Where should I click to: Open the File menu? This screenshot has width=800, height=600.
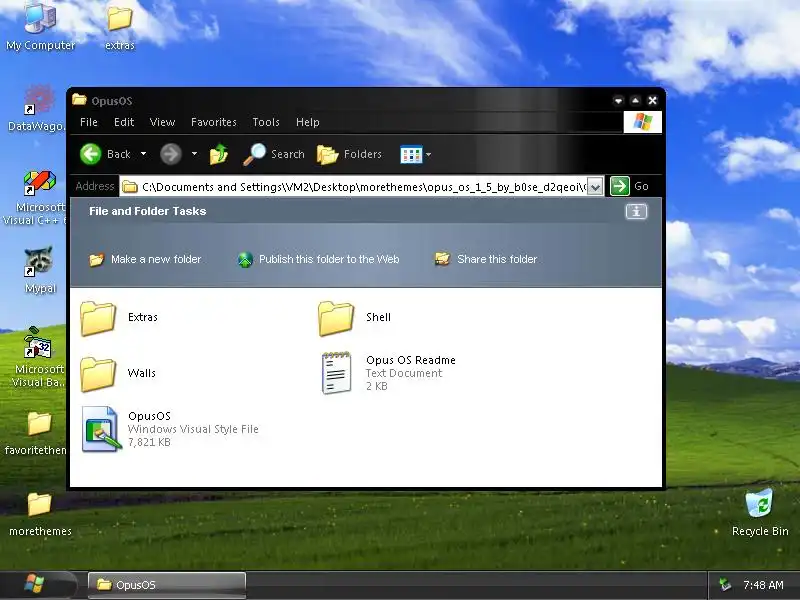(x=89, y=122)
